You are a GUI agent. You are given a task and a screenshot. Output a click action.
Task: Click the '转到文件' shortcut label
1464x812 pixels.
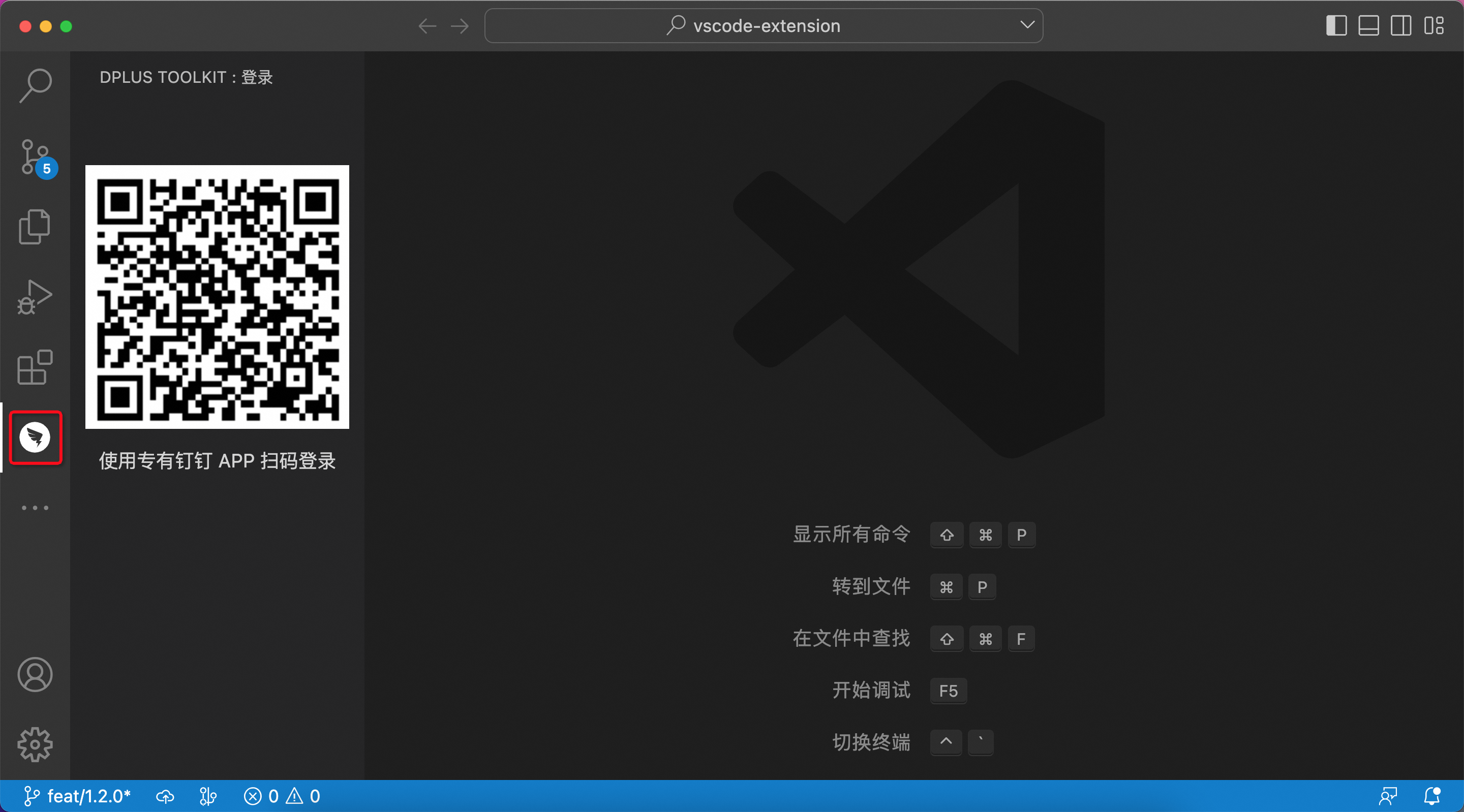[871, 586]
